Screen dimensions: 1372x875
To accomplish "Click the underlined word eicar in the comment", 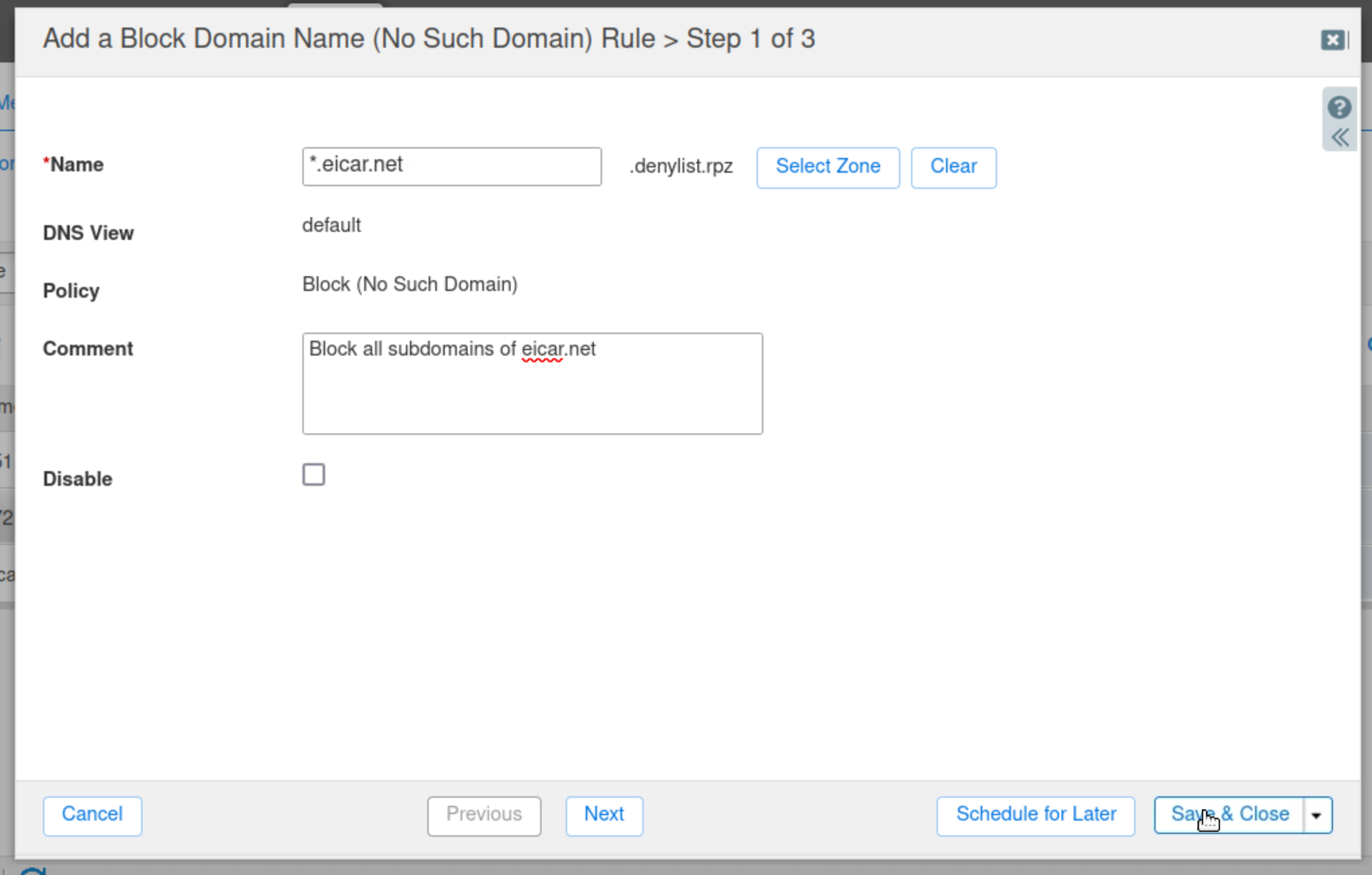I will [541, 349].
